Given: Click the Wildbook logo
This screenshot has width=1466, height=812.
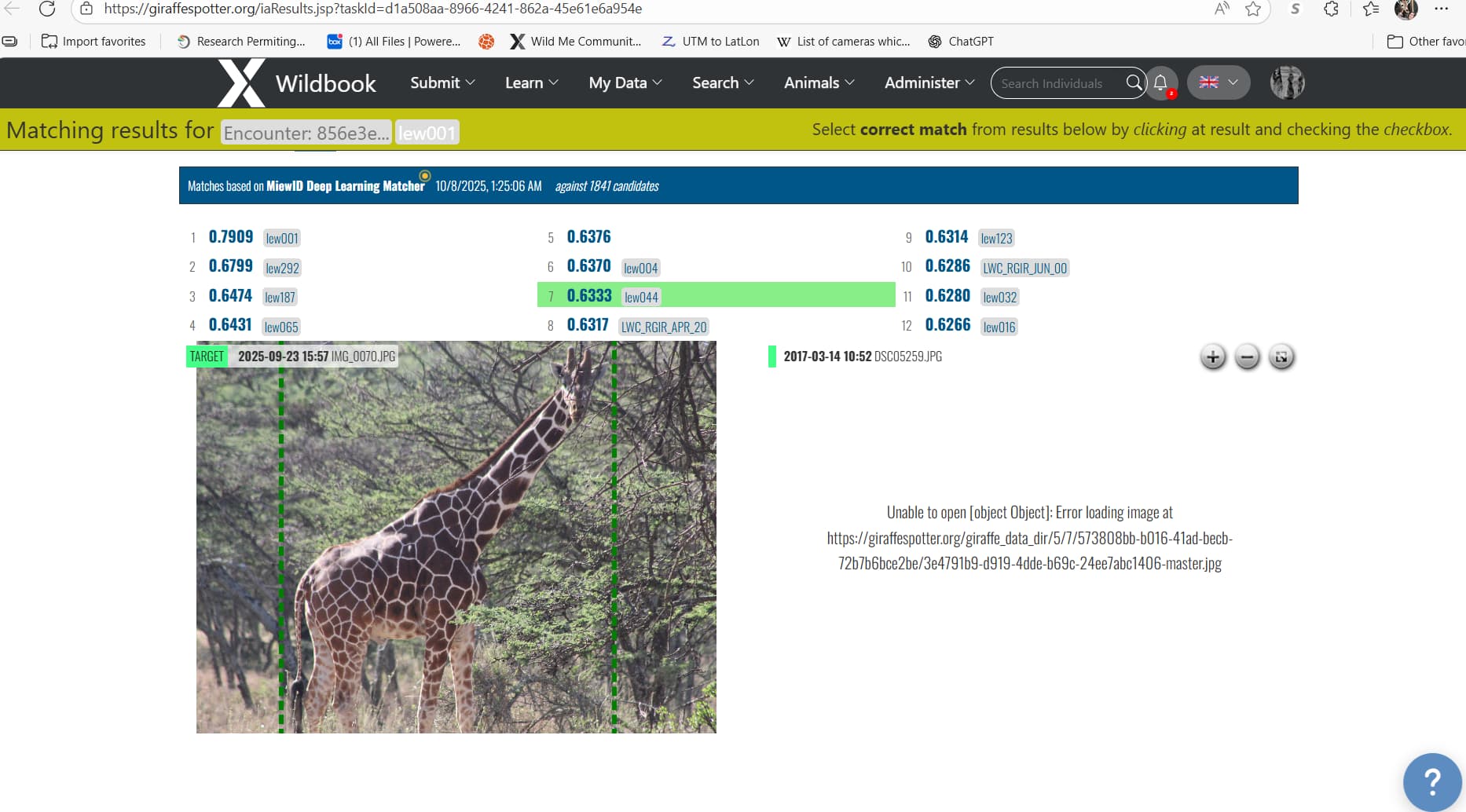Looking at the screenshot, I should click(297, 82).
